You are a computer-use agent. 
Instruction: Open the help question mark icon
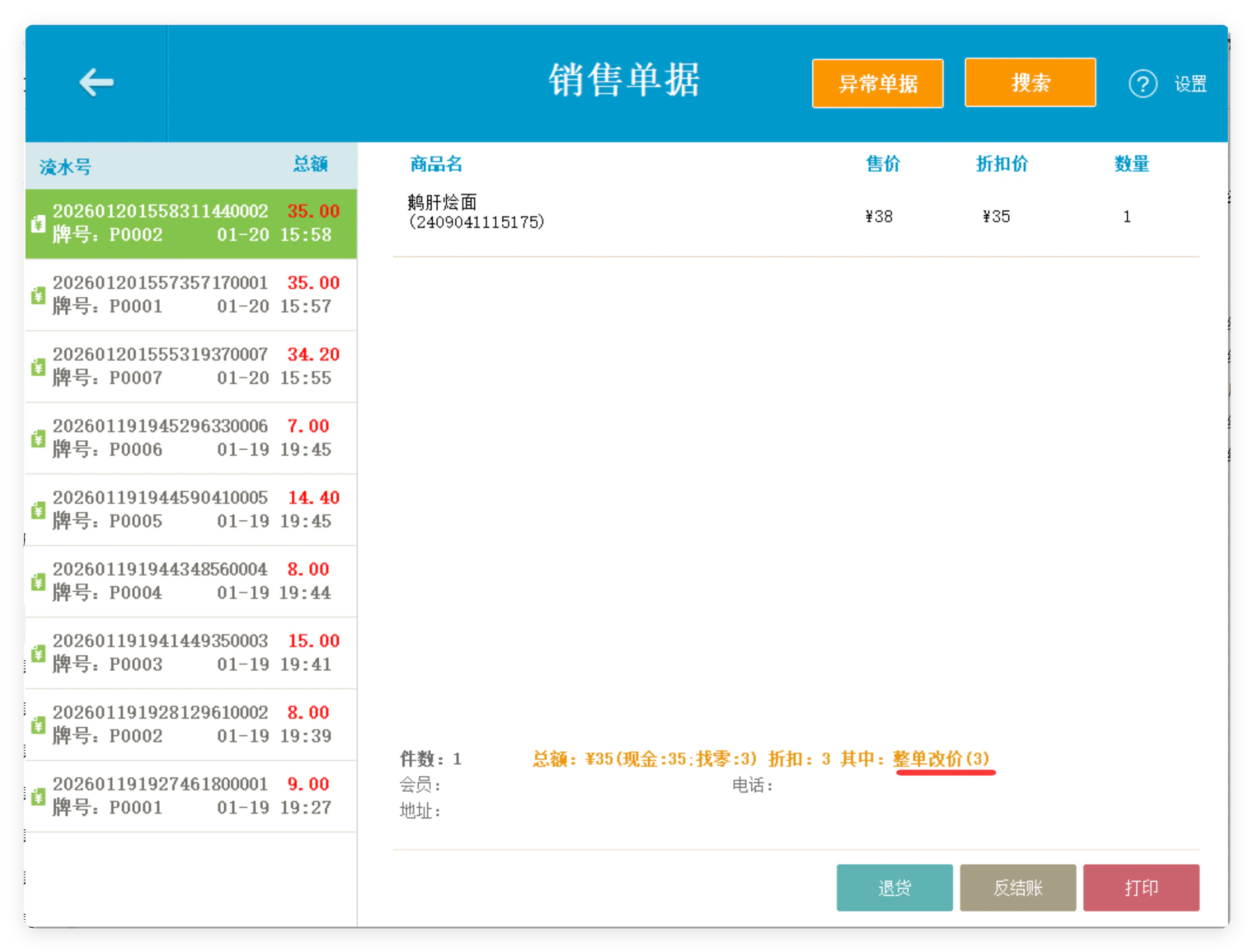point(1142,84)
